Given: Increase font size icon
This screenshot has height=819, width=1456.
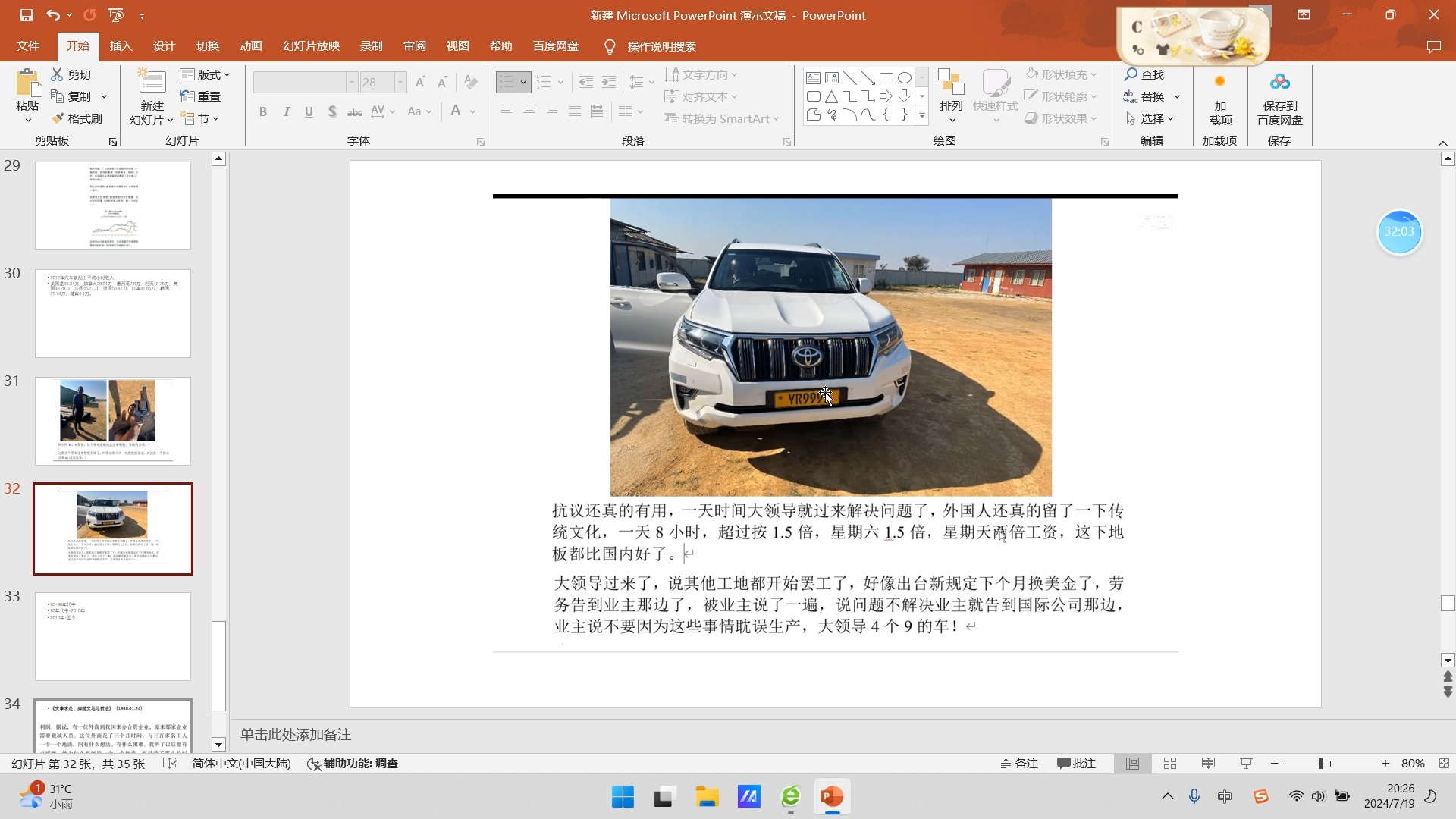Looking at the screenshot, I should 420,81.
